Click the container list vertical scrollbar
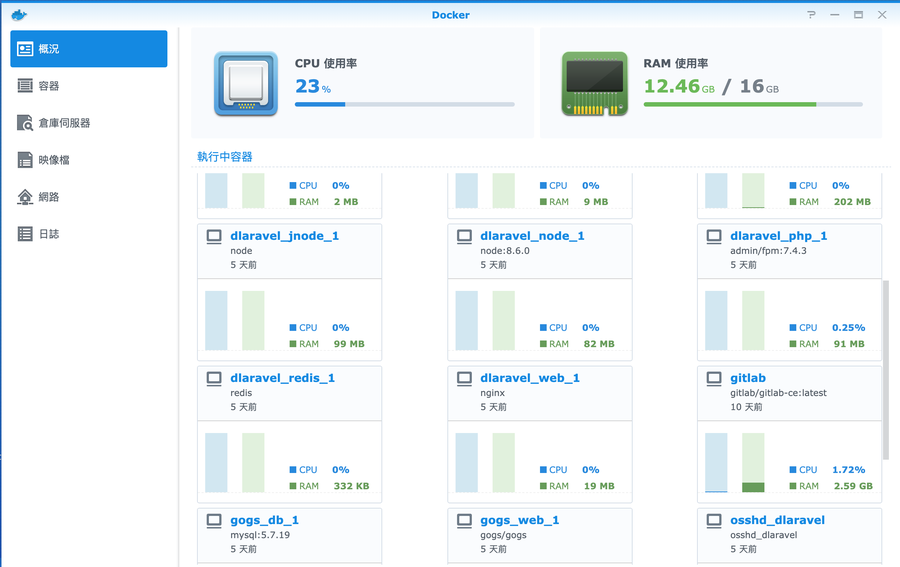This screenshot has width=900, height=567. 886,370
